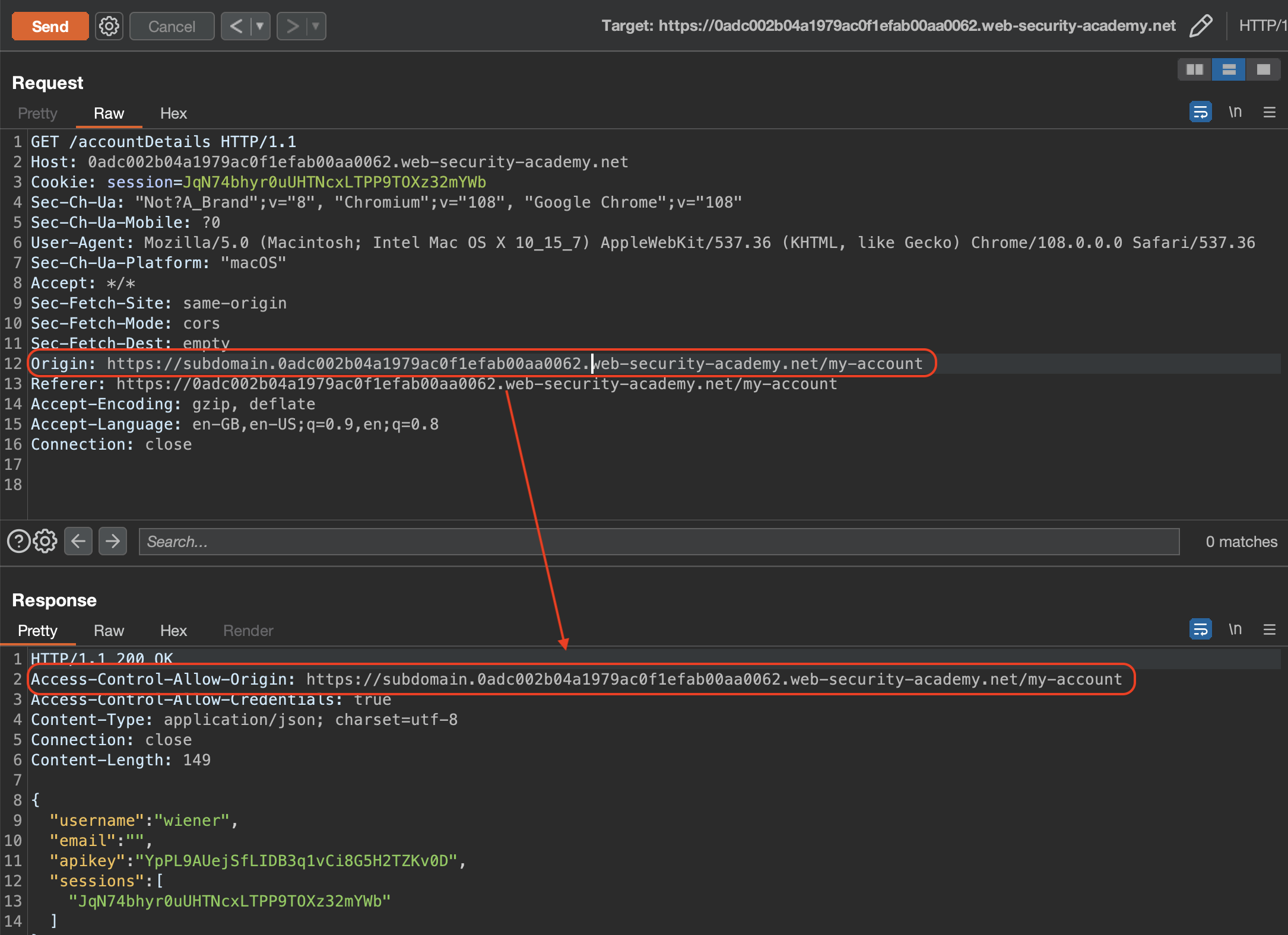
Task: Go to the previous search match arrow
Action: [78, 541]
